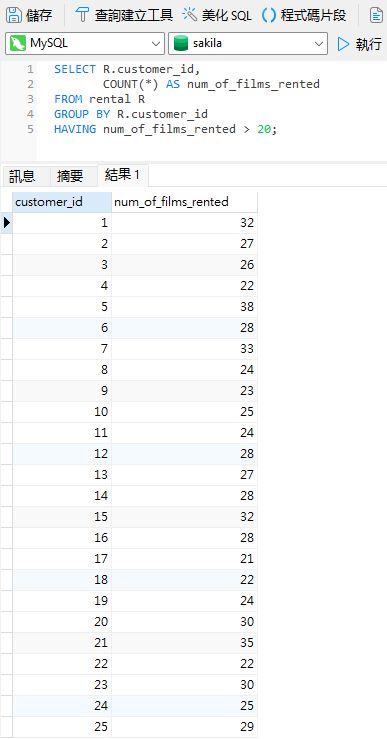The height and width of the screenshot is (739, 387).
Task: Open the MySQL connection dropdown
Action: point(85,43)
